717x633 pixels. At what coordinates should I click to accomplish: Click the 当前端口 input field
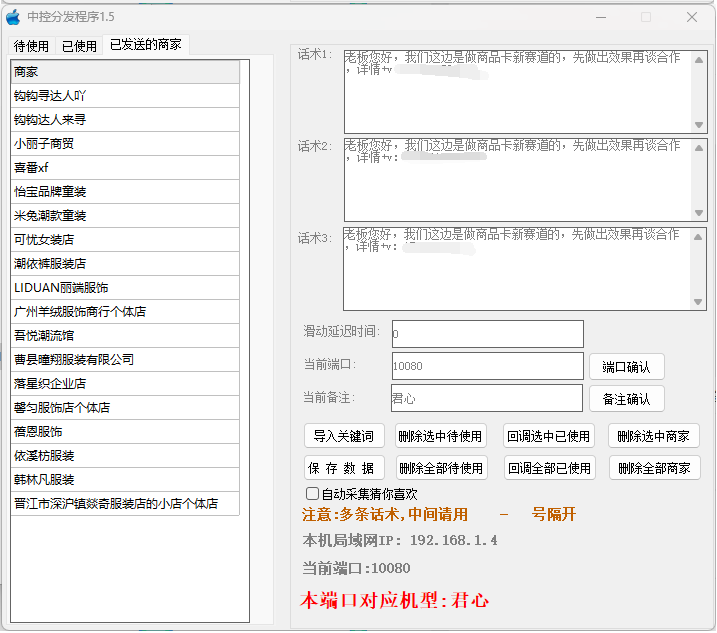coord(486,366)
